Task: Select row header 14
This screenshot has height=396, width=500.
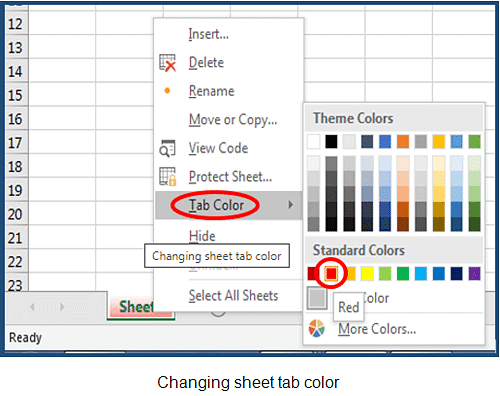Action: pos(17,71)
